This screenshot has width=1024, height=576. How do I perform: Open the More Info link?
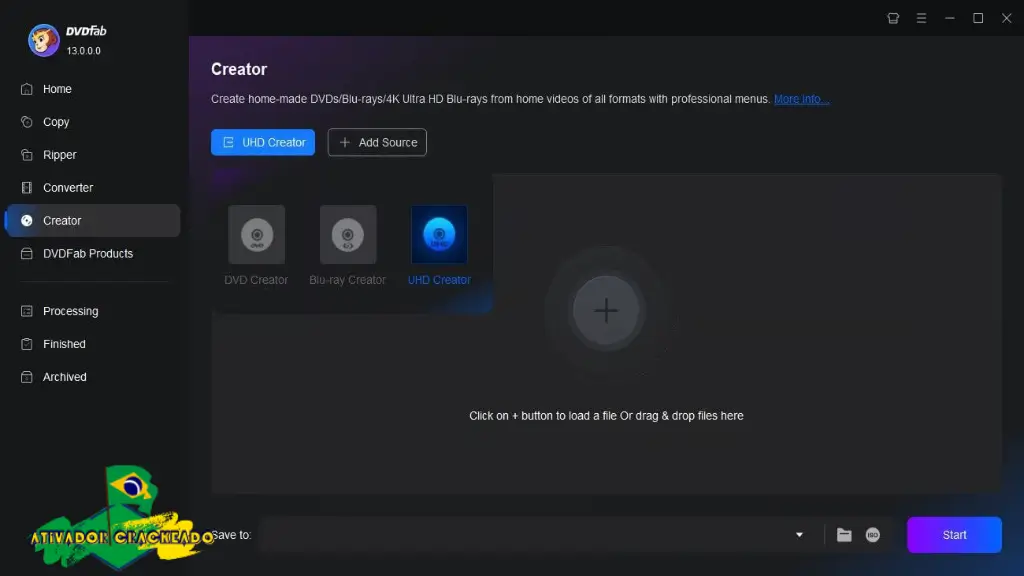click(x=801, y=99)
